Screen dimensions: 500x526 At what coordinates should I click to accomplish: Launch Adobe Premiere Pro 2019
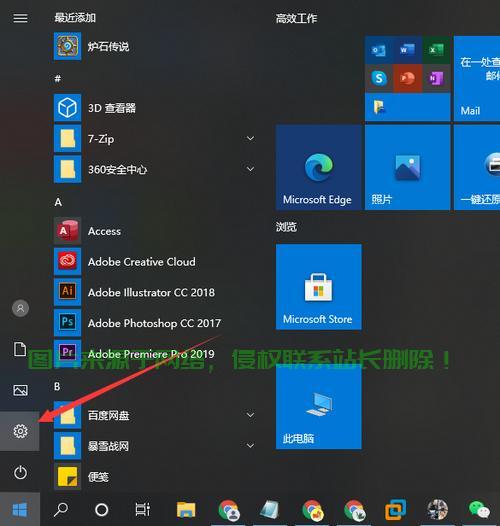point(154,354)
